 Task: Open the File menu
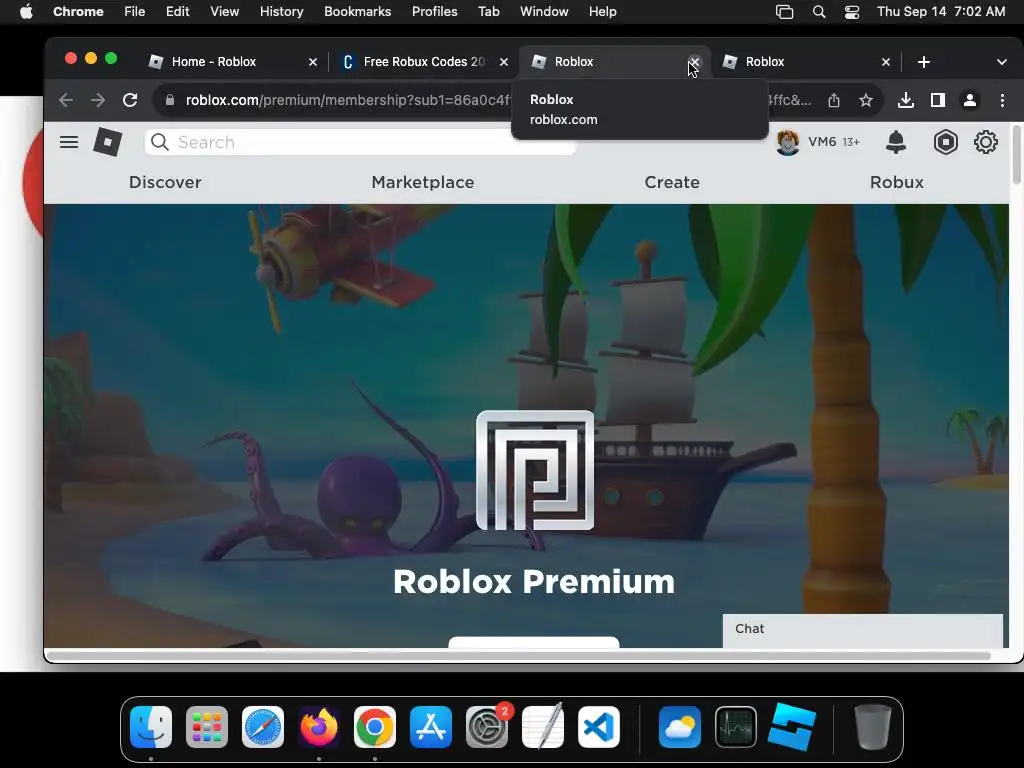[135, 12]
